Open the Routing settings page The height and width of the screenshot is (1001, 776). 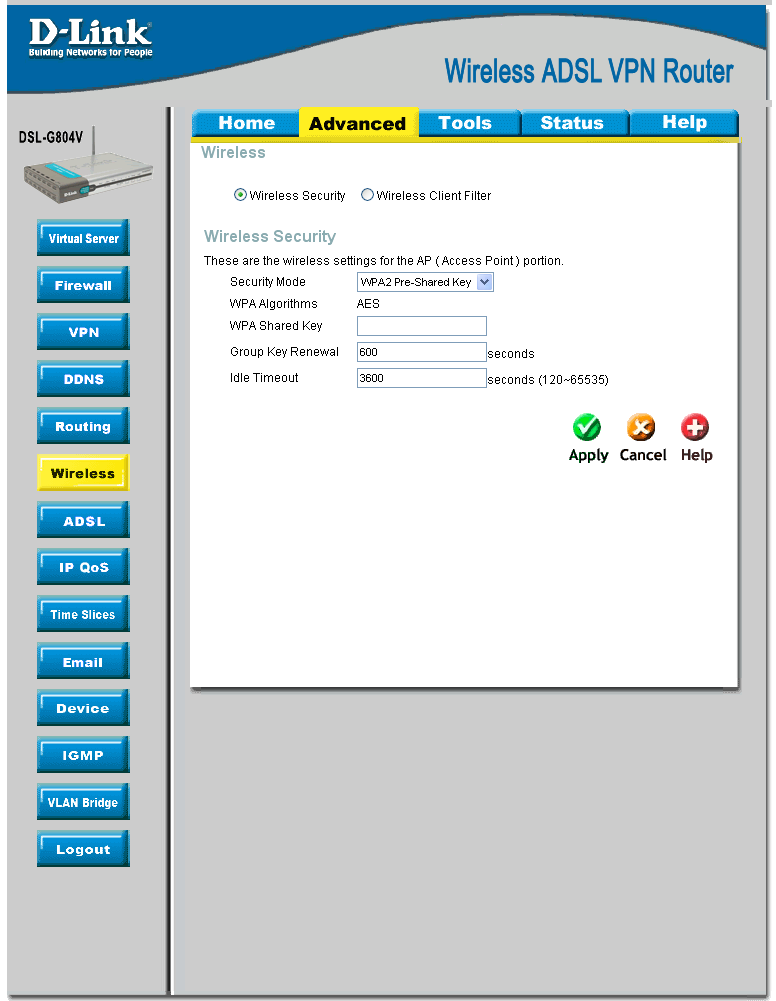pos(84,426)
